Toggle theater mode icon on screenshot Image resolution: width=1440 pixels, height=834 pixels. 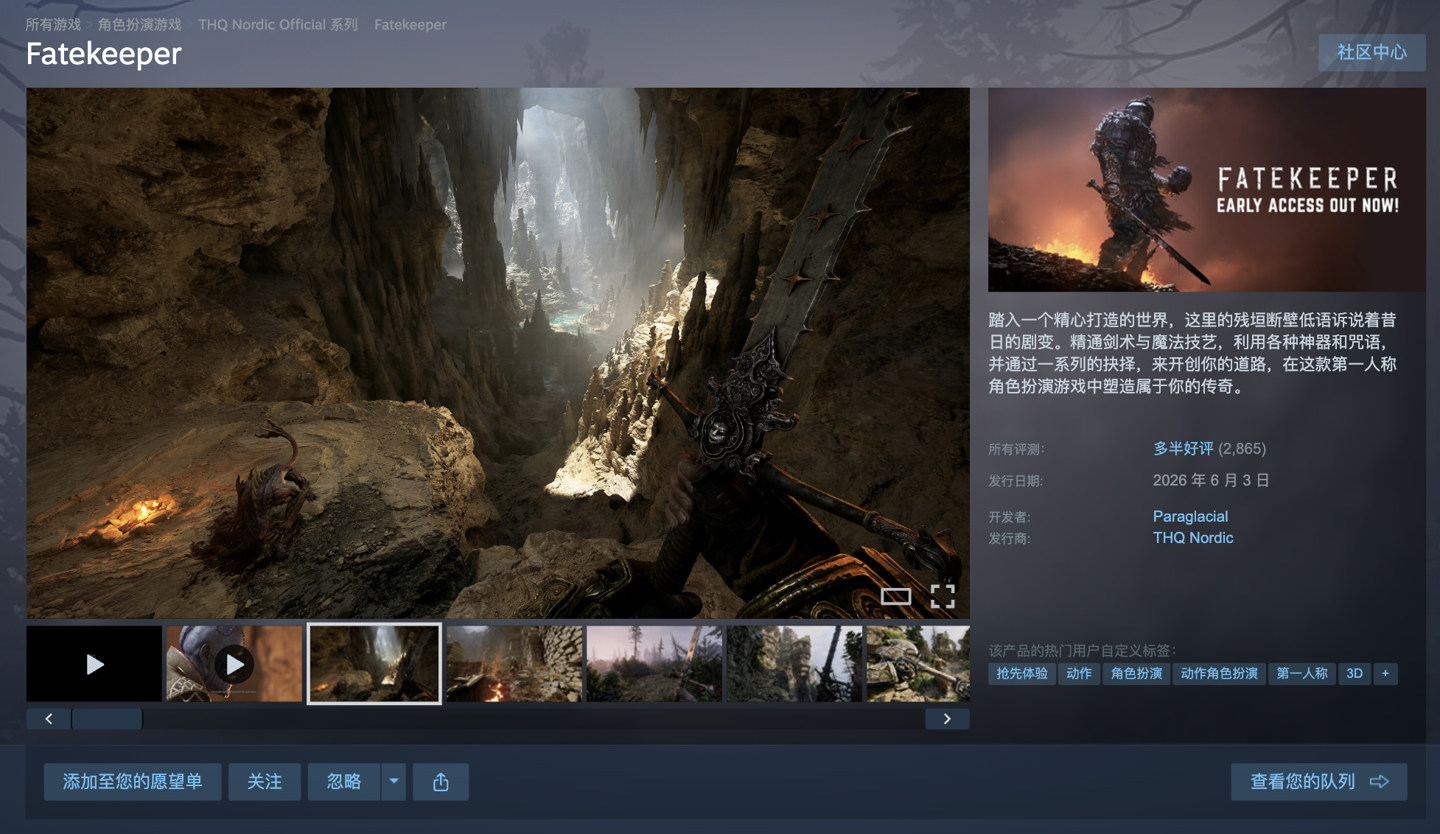pos(896,597)
